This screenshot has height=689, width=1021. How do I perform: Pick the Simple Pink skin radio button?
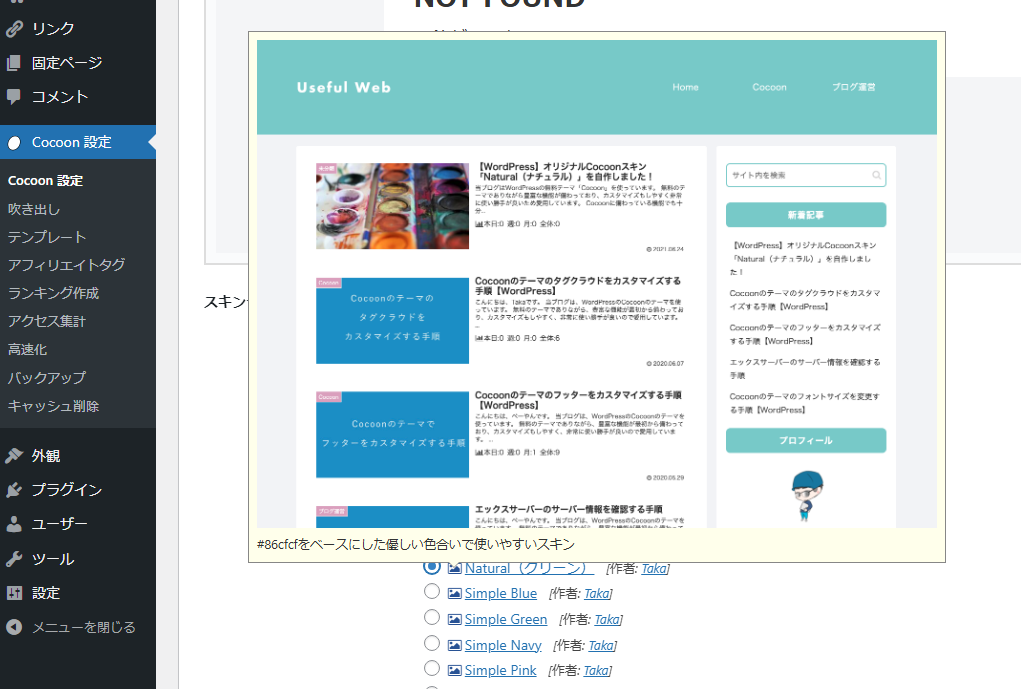[432, 669]
